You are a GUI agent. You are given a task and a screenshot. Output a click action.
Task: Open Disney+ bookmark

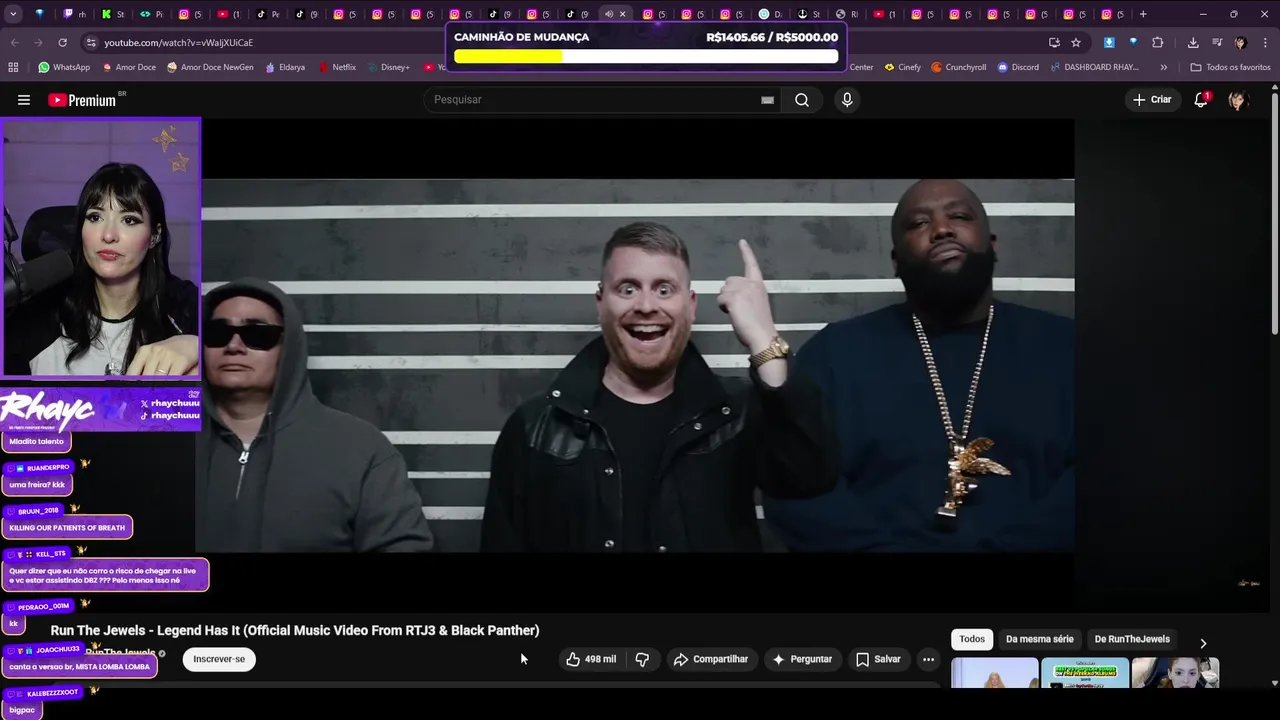click(388, 67)
